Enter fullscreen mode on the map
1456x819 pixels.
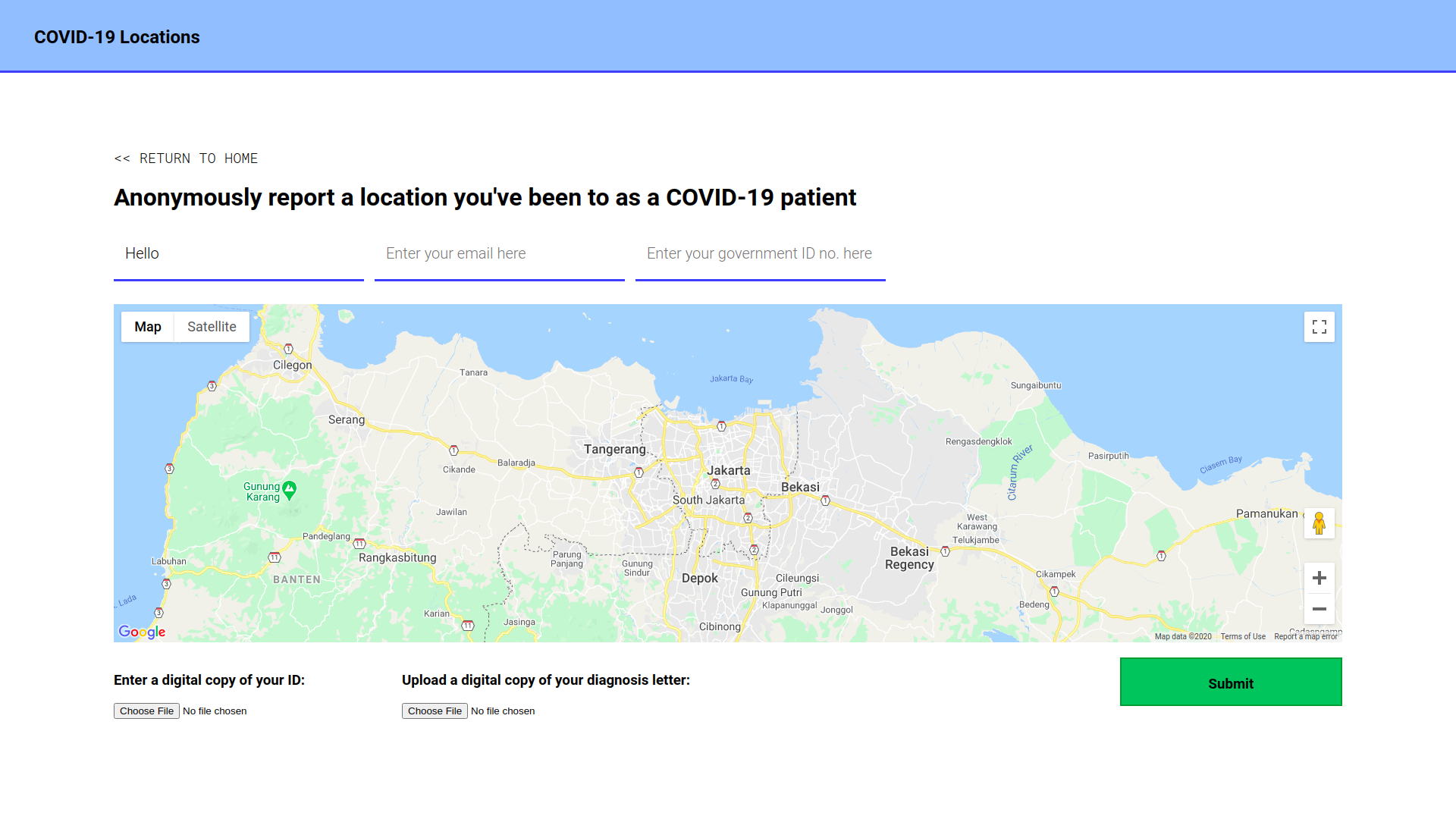[1319, 326]
